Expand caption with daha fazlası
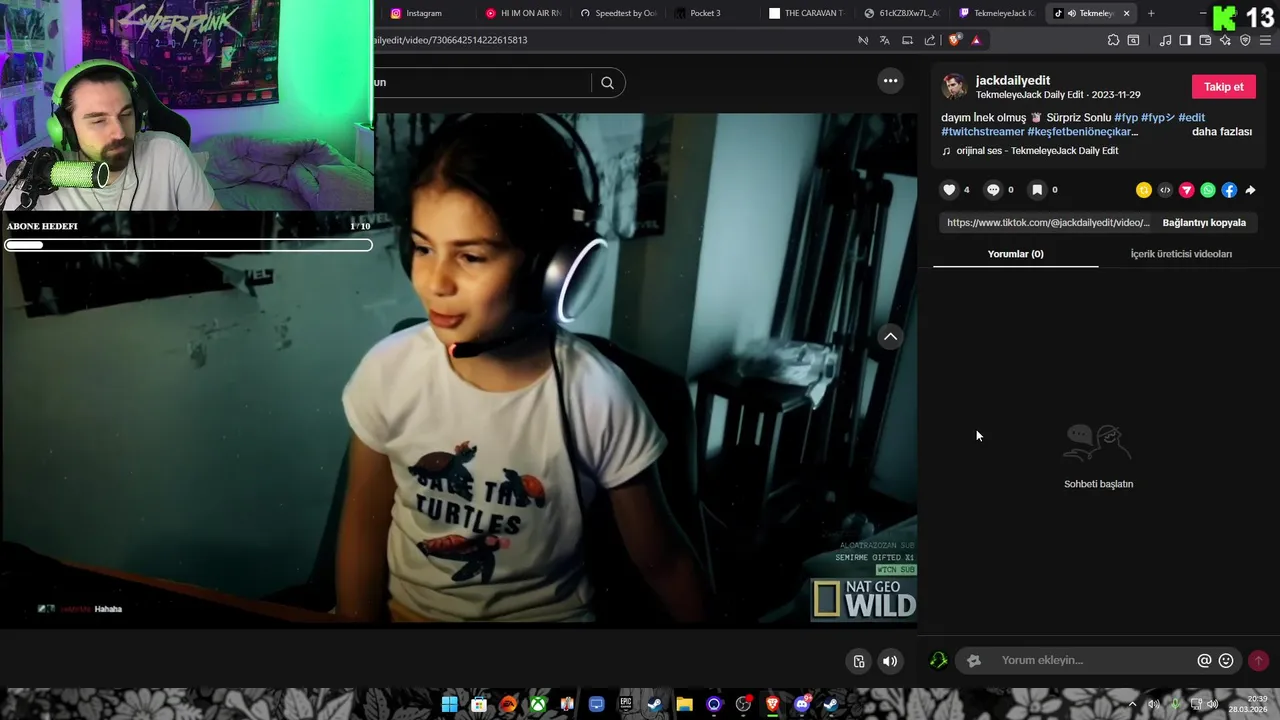Screen dimensions: 1280x720 (x=1222, y=132)
